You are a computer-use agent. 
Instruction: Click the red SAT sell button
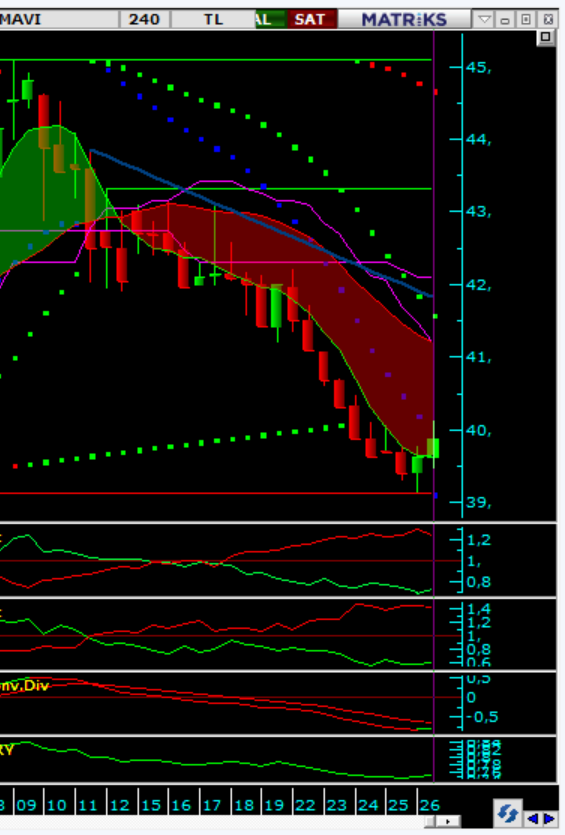(311, 20)
